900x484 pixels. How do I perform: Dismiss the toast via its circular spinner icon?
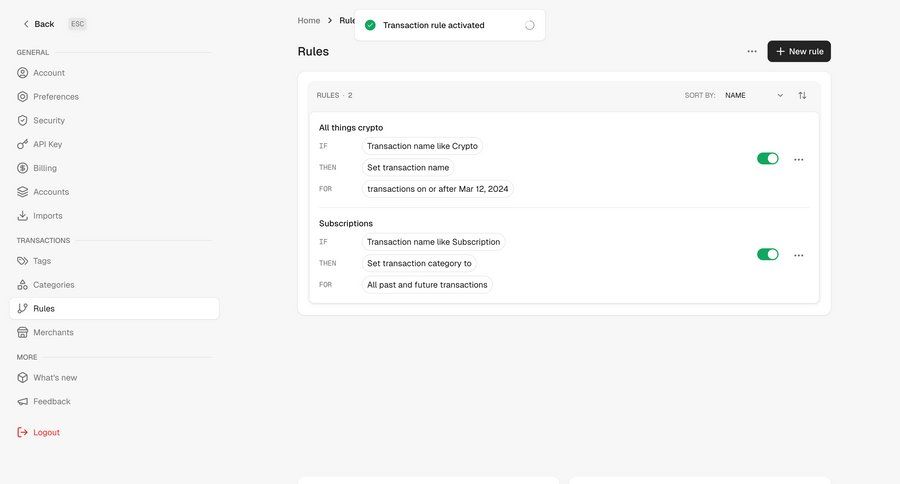(530, 25)
